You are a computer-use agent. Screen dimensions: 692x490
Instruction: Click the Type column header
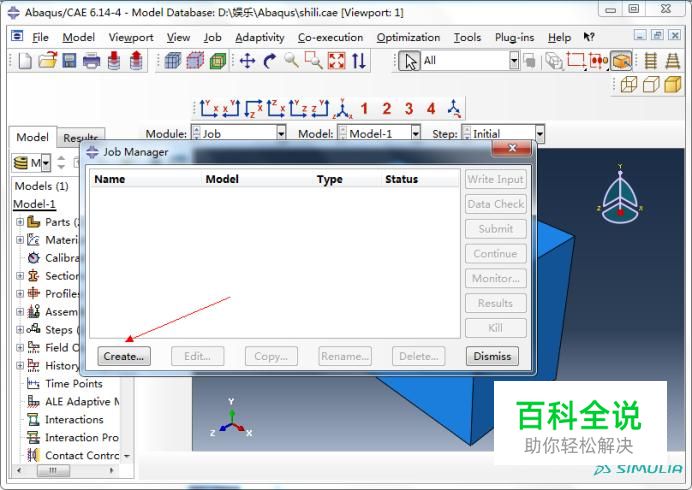(x=330, y=179)
